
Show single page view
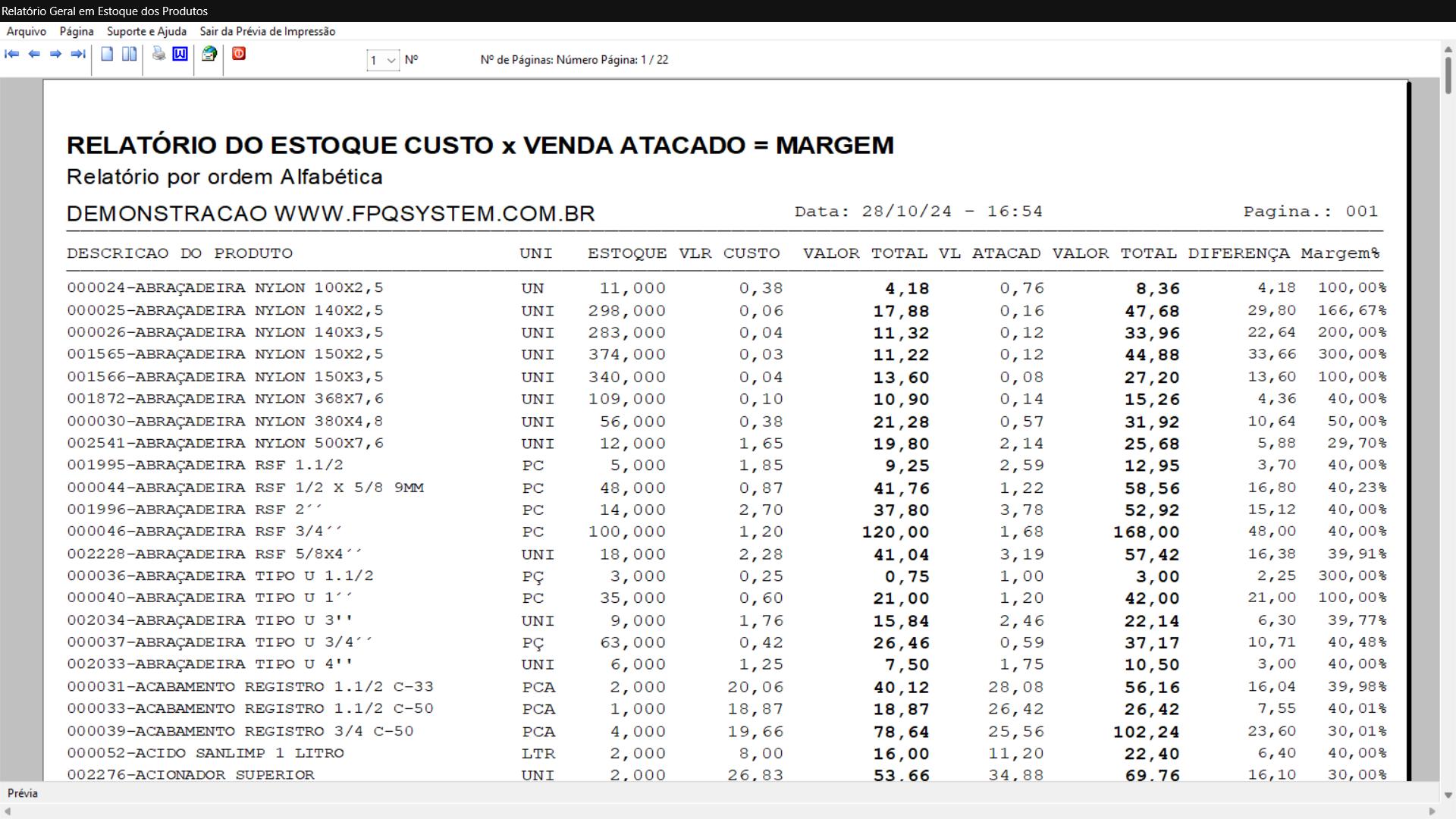[x=107, y=54]
